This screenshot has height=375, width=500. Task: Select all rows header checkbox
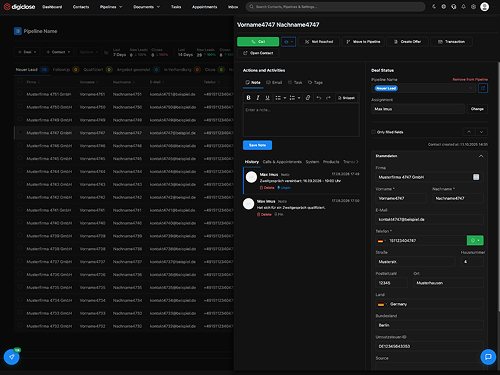tap(20, 81)
